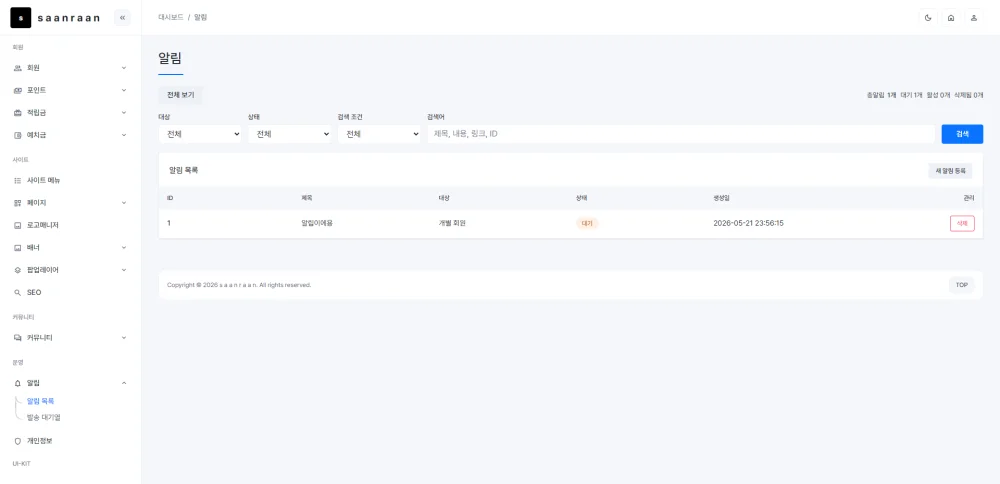
Task: Expand the 페이지 menu chevron
Action: tap(124, 203)
